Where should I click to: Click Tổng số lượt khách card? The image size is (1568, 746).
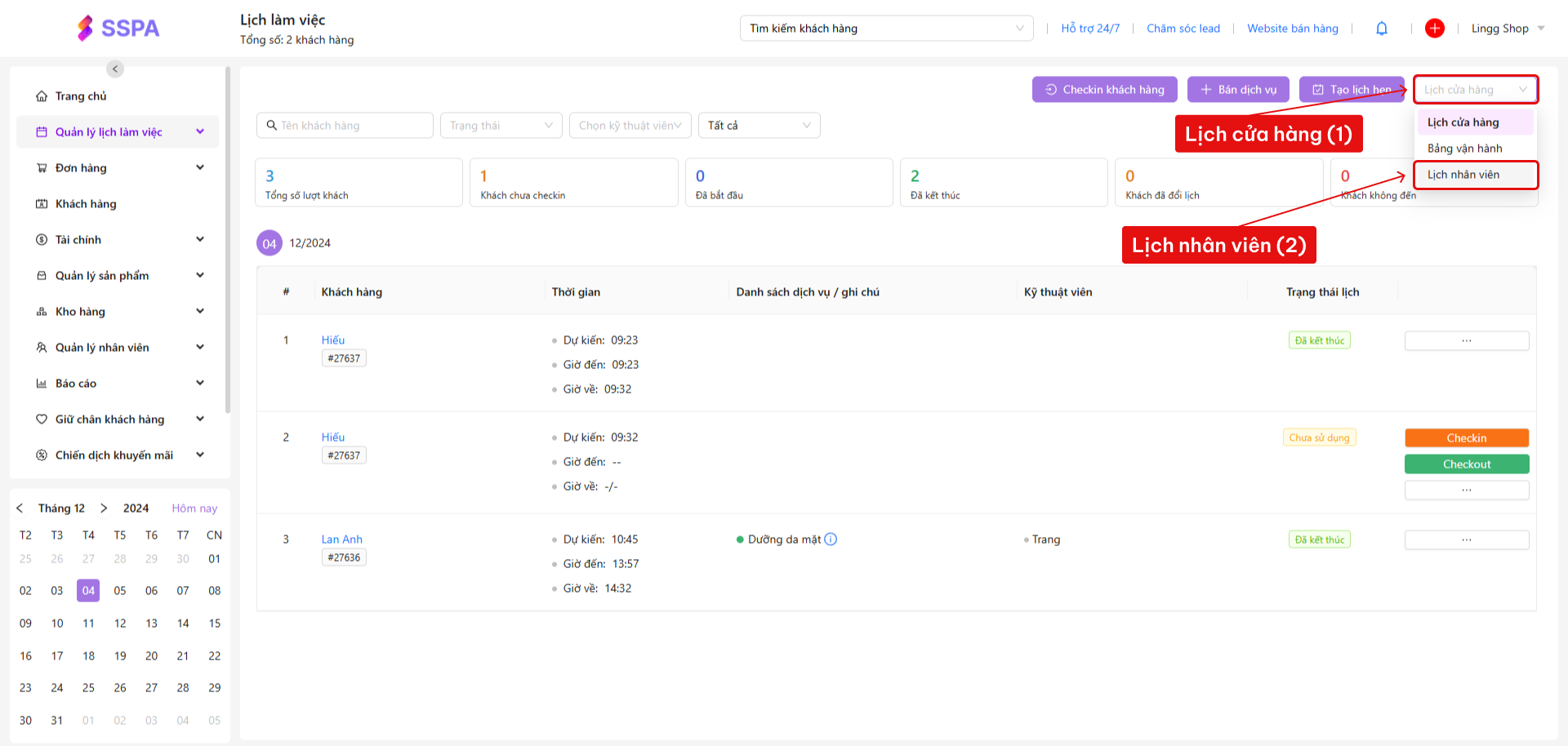[x=359, y=183]
